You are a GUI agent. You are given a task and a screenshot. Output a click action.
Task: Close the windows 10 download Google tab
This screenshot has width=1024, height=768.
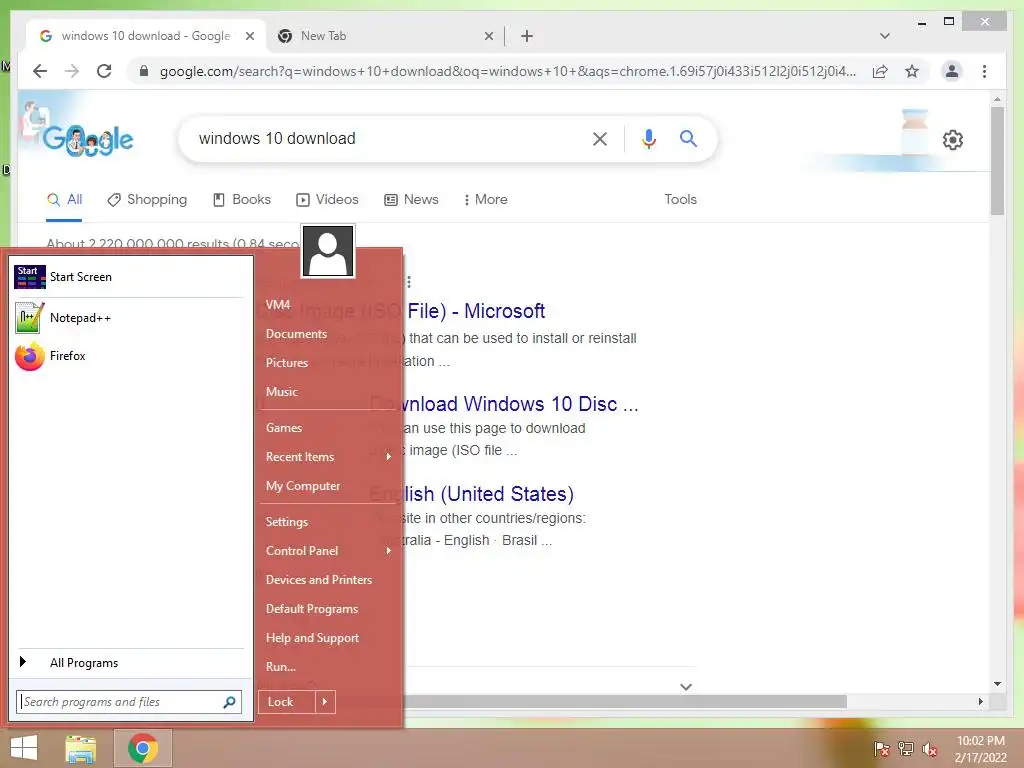tap(249, 37)
